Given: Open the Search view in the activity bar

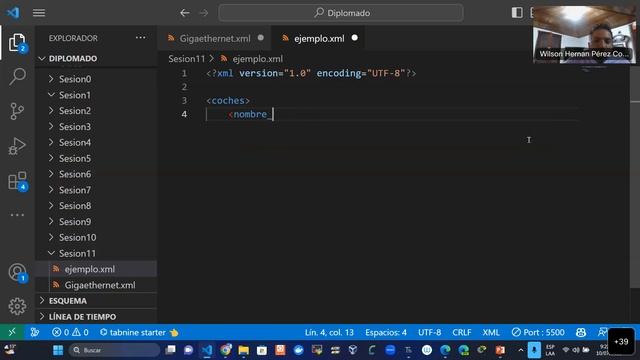Looking at the screenshot, I should click(17, 76).
